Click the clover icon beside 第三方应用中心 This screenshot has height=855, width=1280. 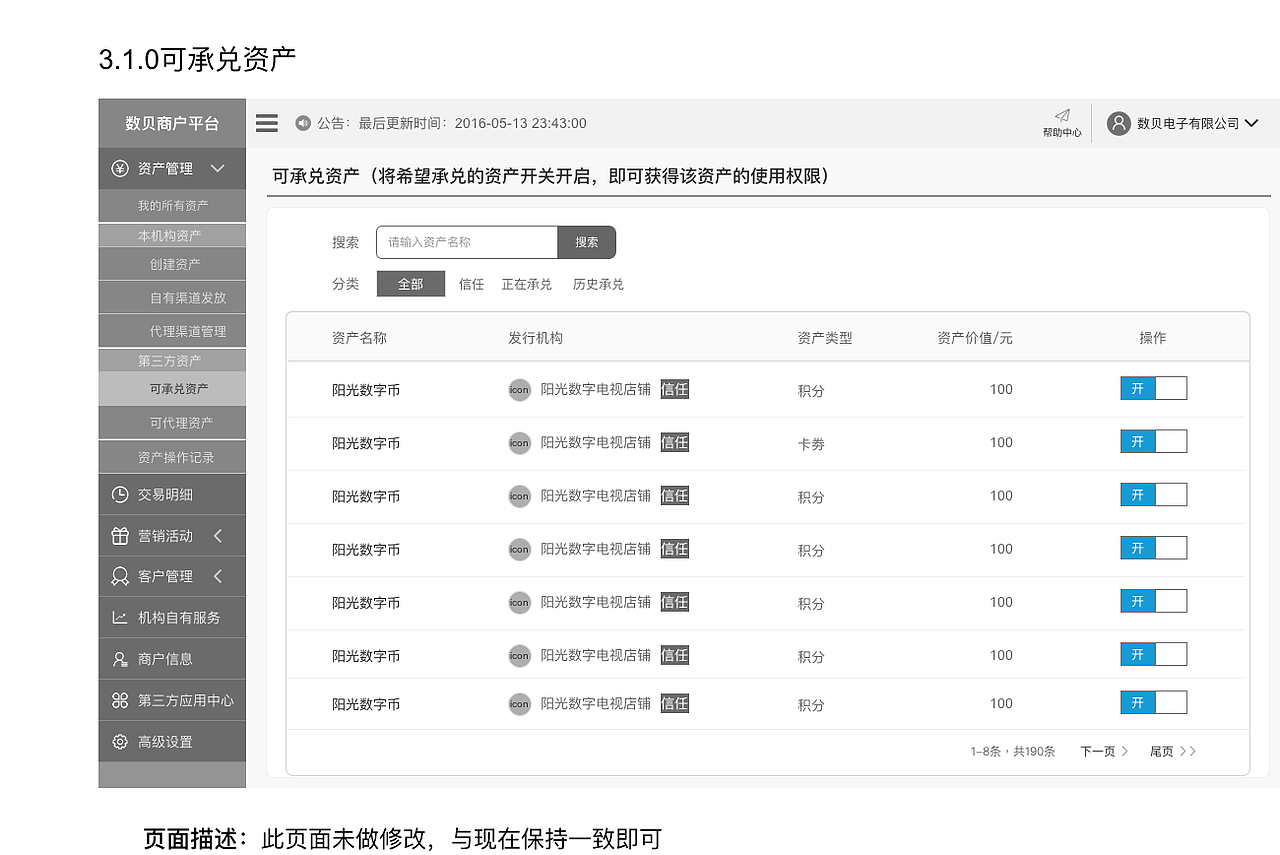click(x=120, y=700)
